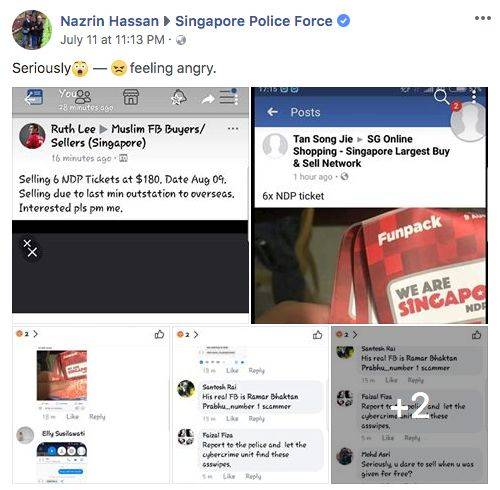Click the back arrow beside Posts
Image resolution: width=500 pixels, height=490 pixels.
tap(272, 112)
